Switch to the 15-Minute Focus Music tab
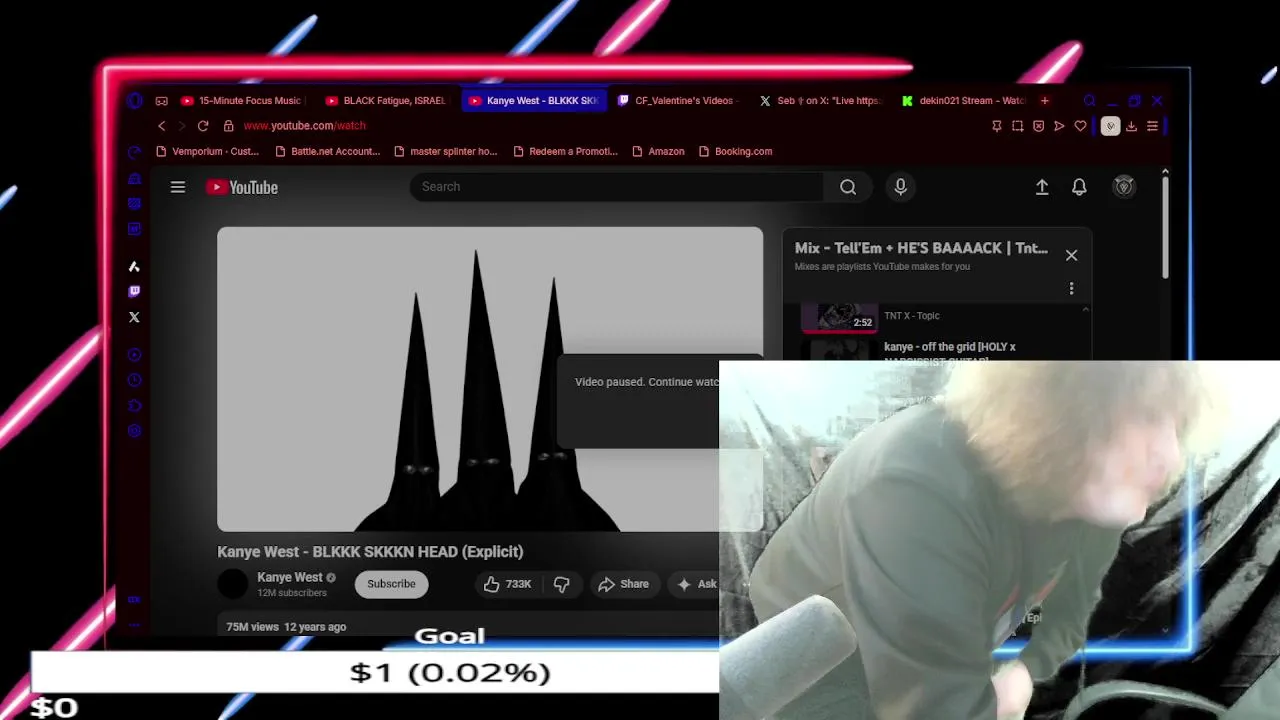This screenshot has height=720, width=1280. (240, 101)
